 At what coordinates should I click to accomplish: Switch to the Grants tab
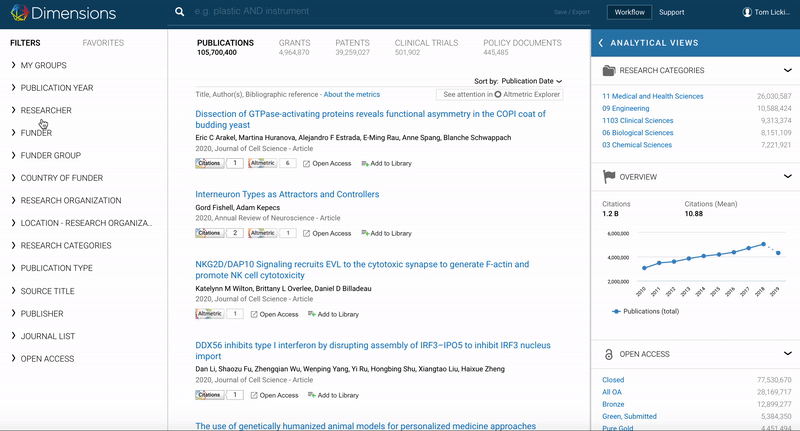coord(295,43)
